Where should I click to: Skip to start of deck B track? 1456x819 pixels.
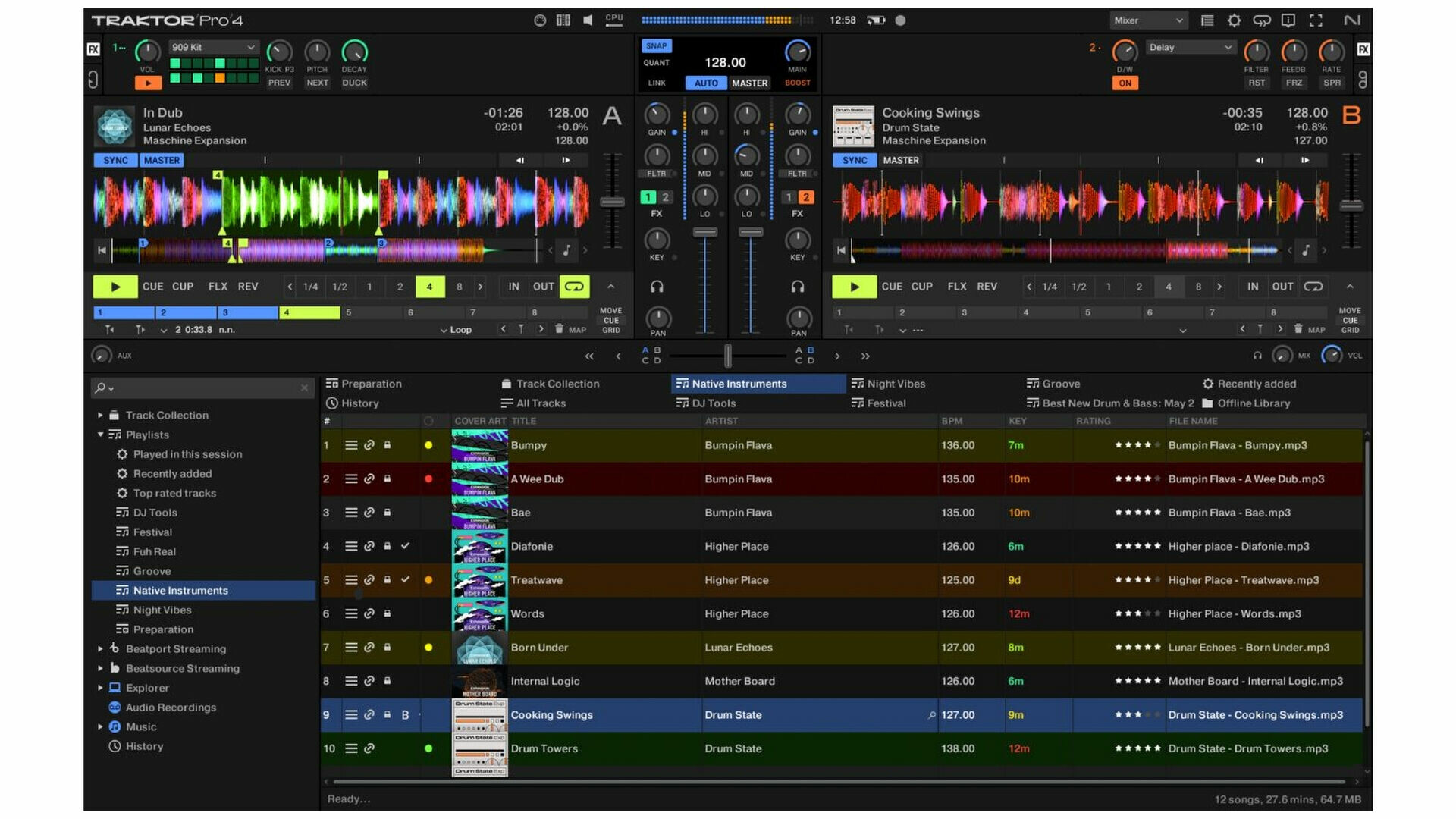[x=841, y=250]
